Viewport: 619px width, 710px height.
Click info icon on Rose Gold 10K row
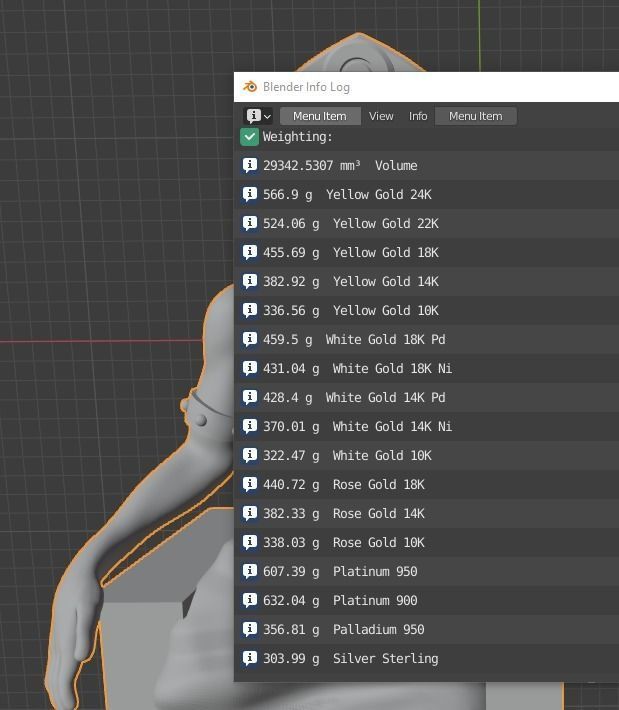(250, 542)
